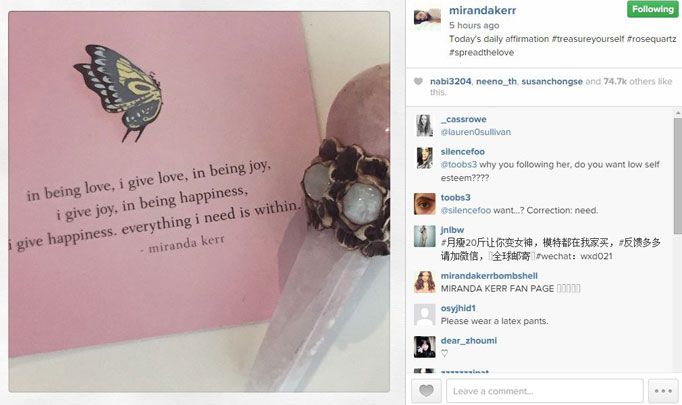Click osyjhid1's default gray avatar
The width and height of the screenshot is (682, 405).
point(425,315)
